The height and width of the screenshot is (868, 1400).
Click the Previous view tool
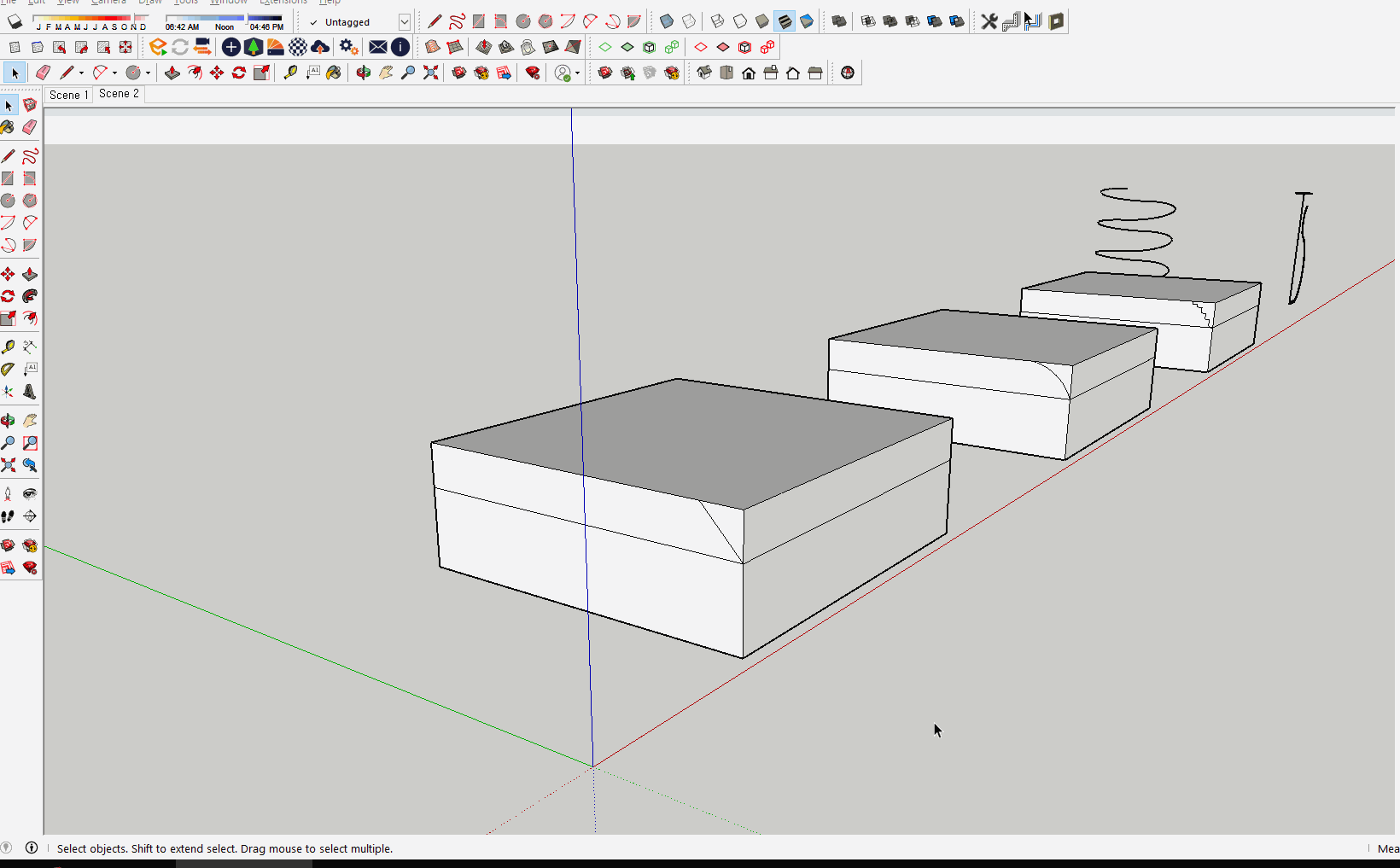(30, 465)
